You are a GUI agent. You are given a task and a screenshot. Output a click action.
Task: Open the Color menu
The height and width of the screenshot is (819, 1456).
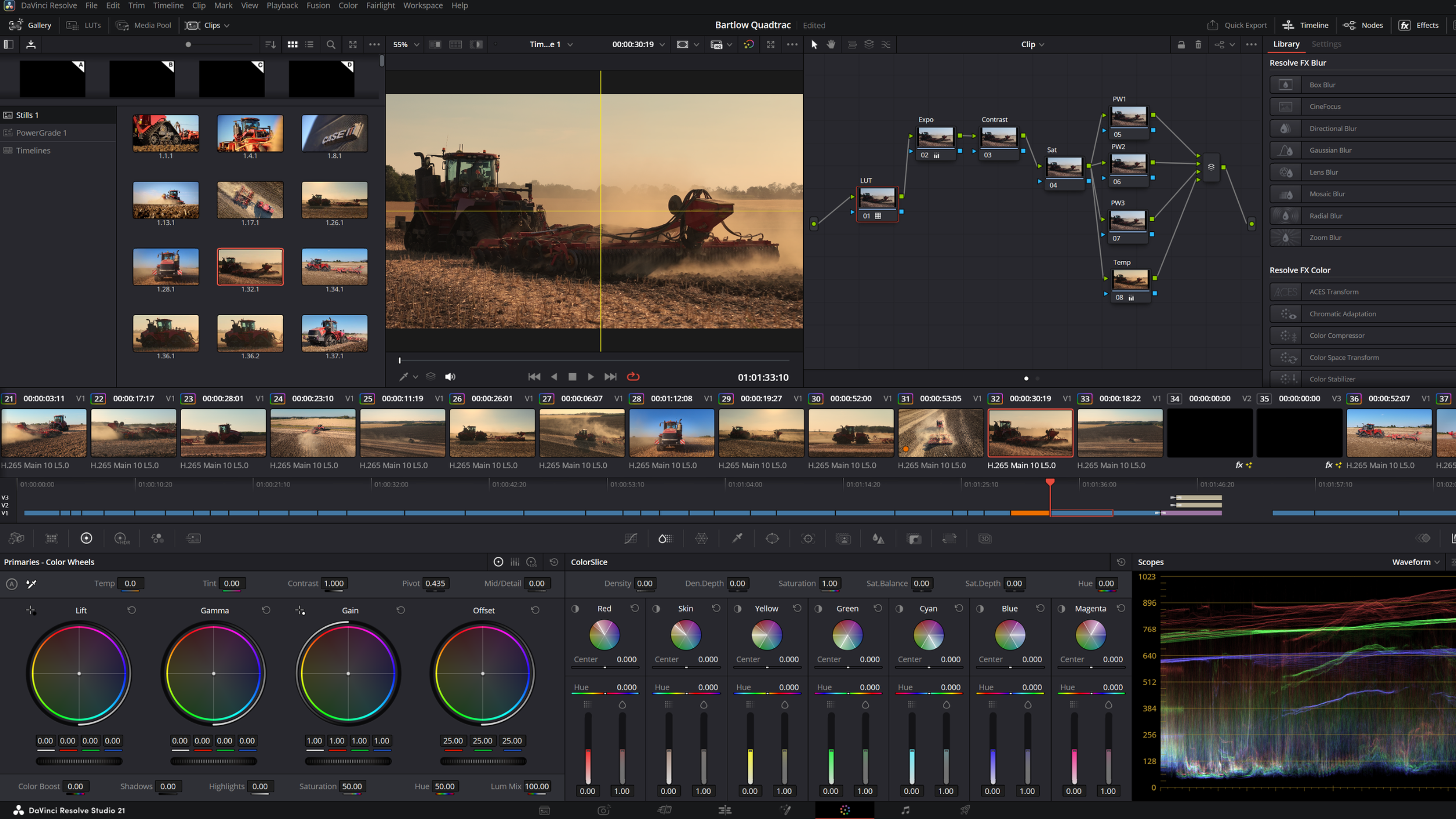pyautogui.click(x=348, y=5)
